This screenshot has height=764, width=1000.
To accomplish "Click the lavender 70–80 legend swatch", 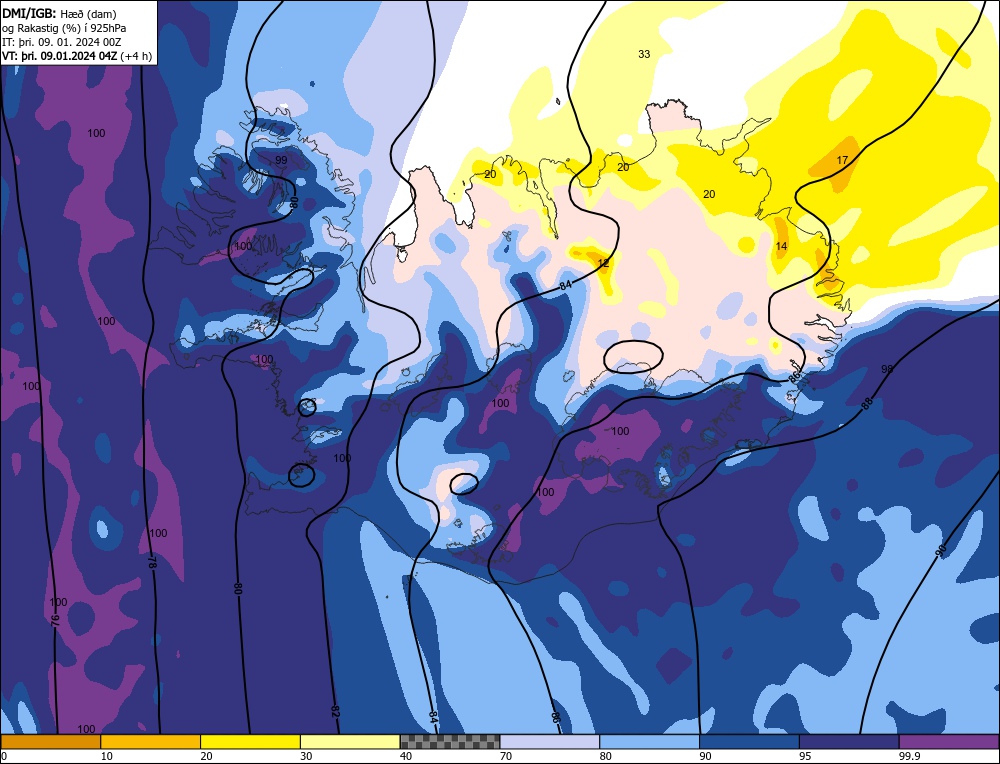I will [x=550, y=742].
